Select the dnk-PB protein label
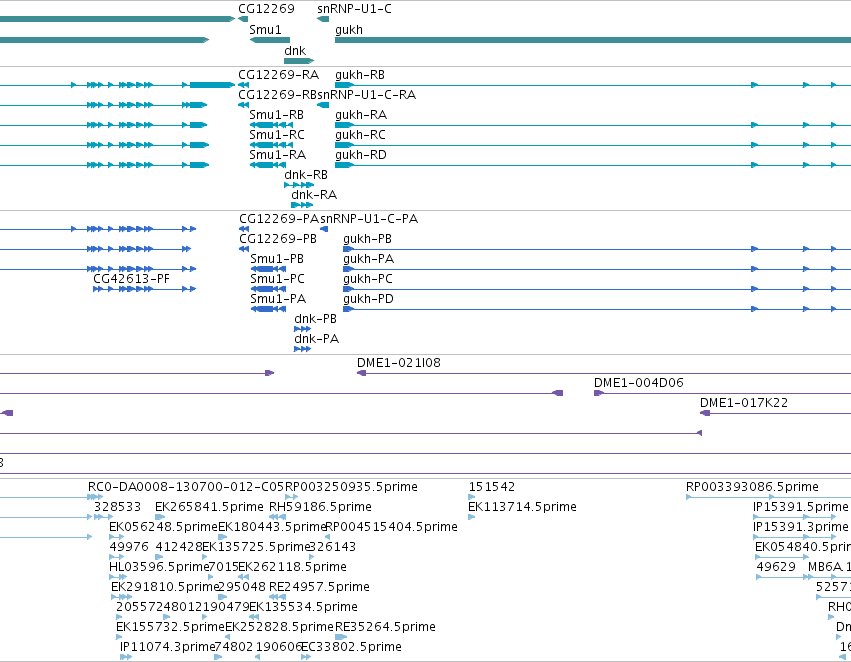Screen dimensions: 851x662 pyautogui.click(x=315, y=320)
